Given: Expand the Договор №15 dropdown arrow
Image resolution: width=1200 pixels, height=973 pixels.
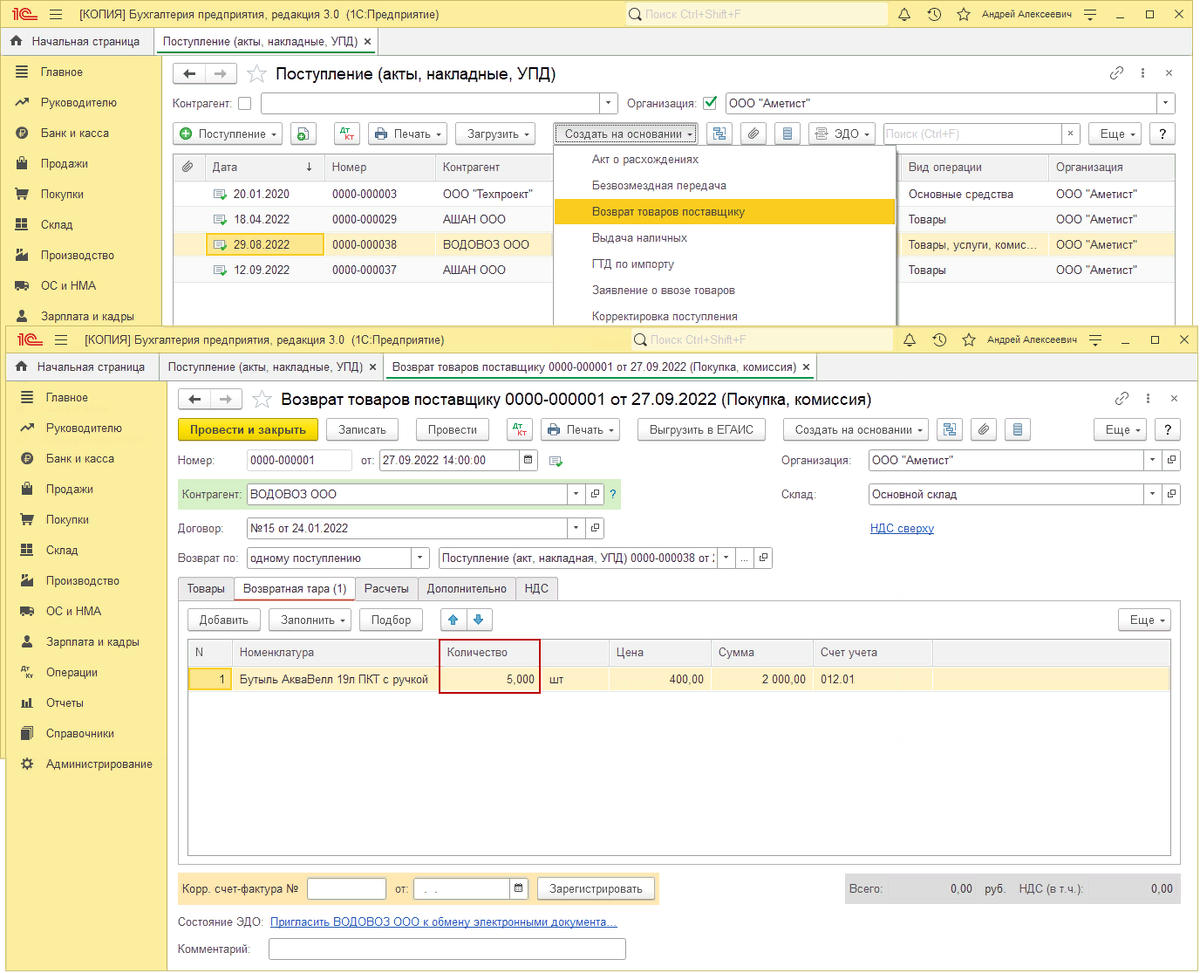Looking at the screenshot, I should pyautogui.click(x=575, y=527).
